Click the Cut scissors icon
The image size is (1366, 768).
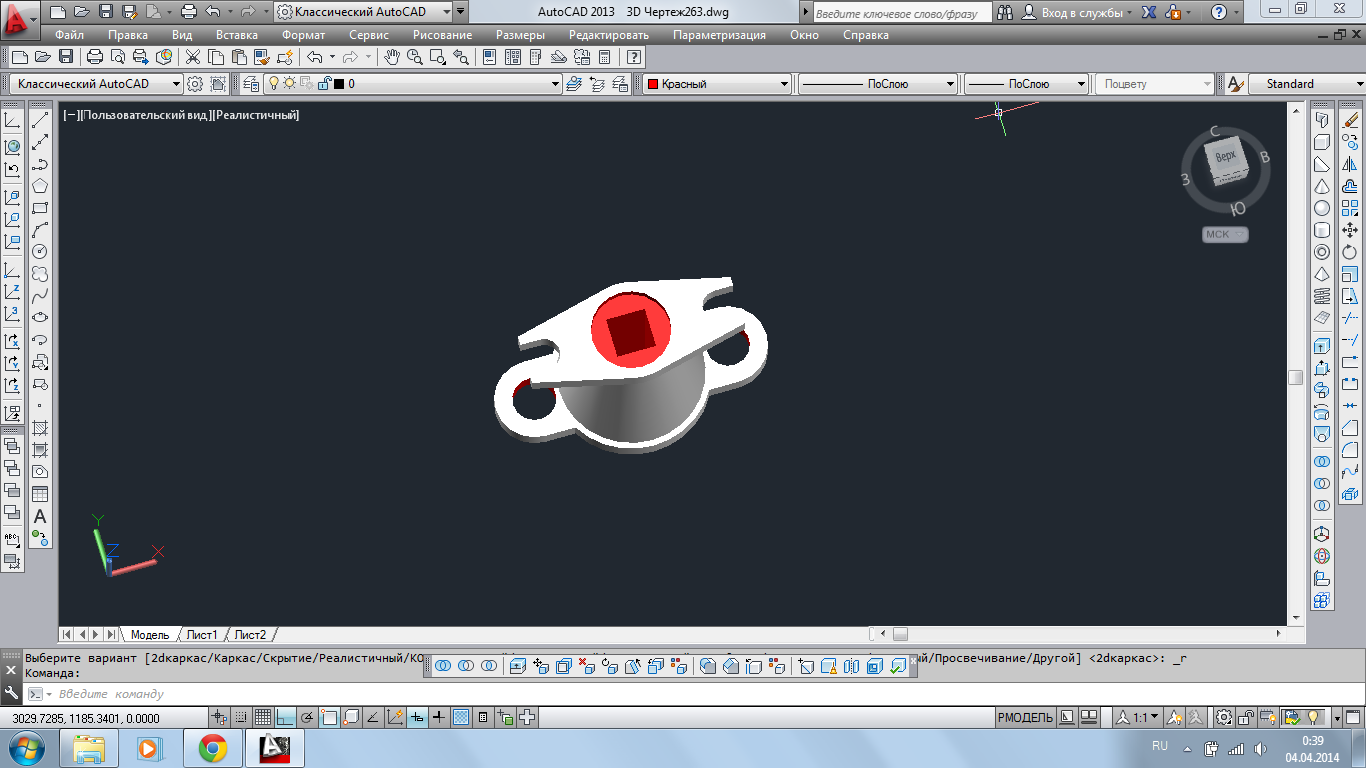click(193, 58)
